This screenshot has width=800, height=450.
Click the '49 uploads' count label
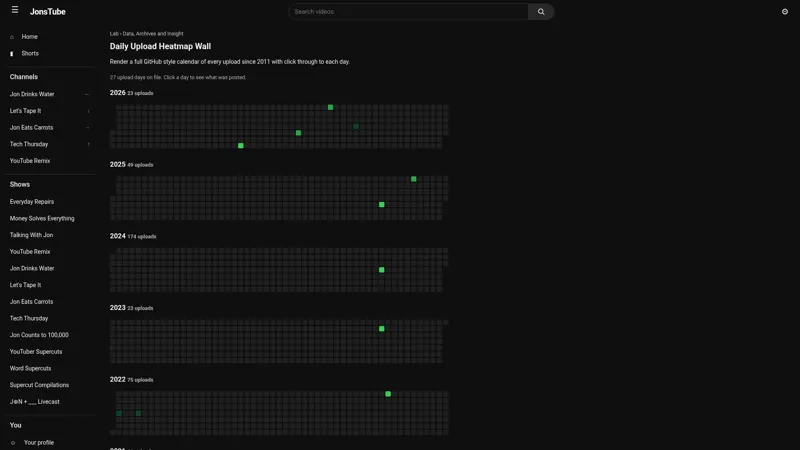[x=140, y=165]
